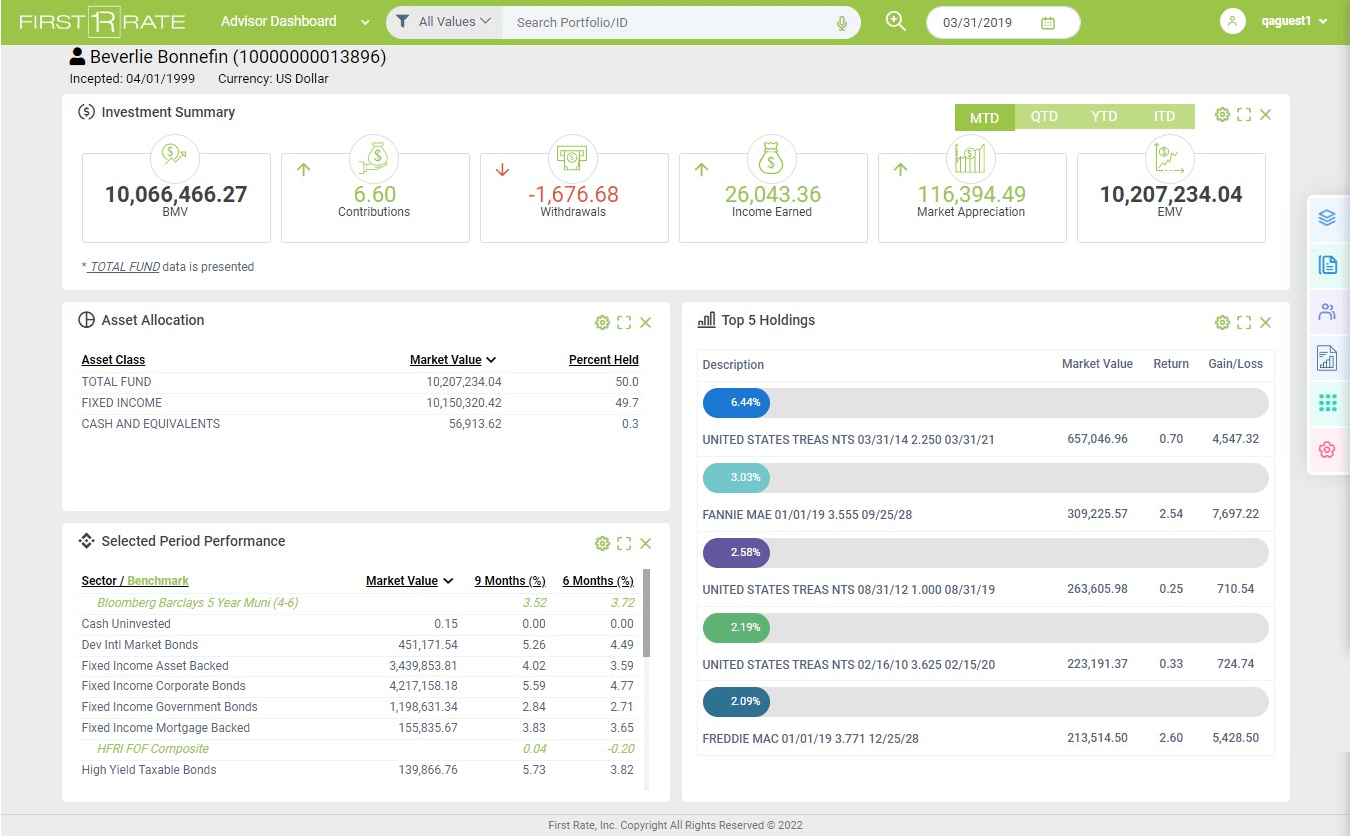Click the TOTAL FUND link

tap(125, 267)
